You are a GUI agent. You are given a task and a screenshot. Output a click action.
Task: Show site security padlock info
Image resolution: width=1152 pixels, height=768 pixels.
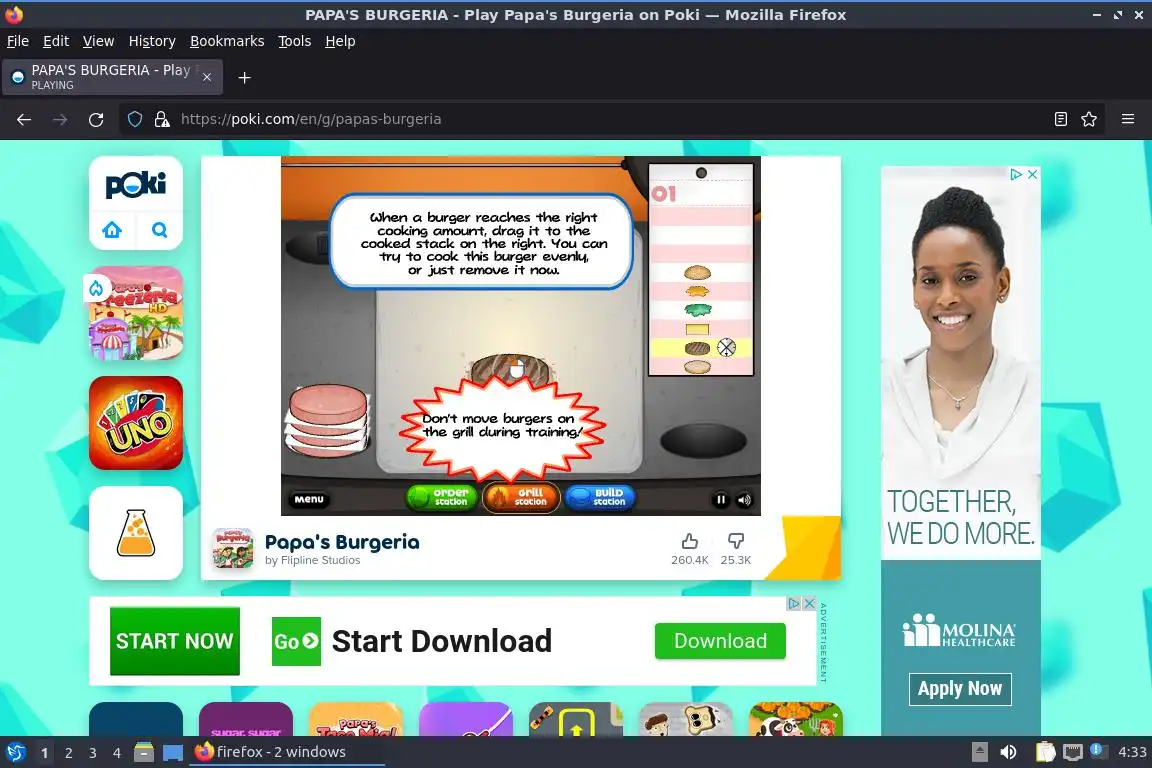[x=162, y=119]
